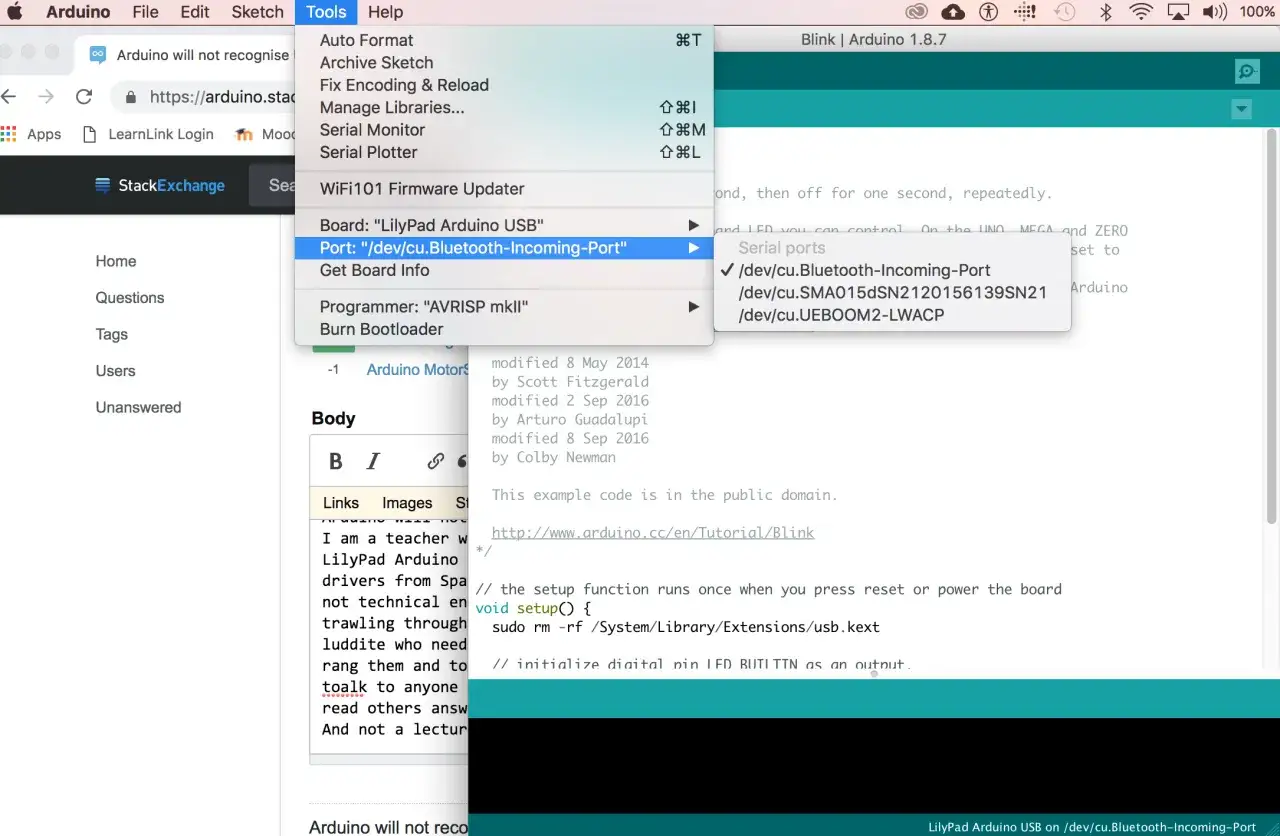Click the 'sudo rm -rf' line in sketch
Image resolution: width=1280 pixels, height=836 pixels.
point(685,627)
